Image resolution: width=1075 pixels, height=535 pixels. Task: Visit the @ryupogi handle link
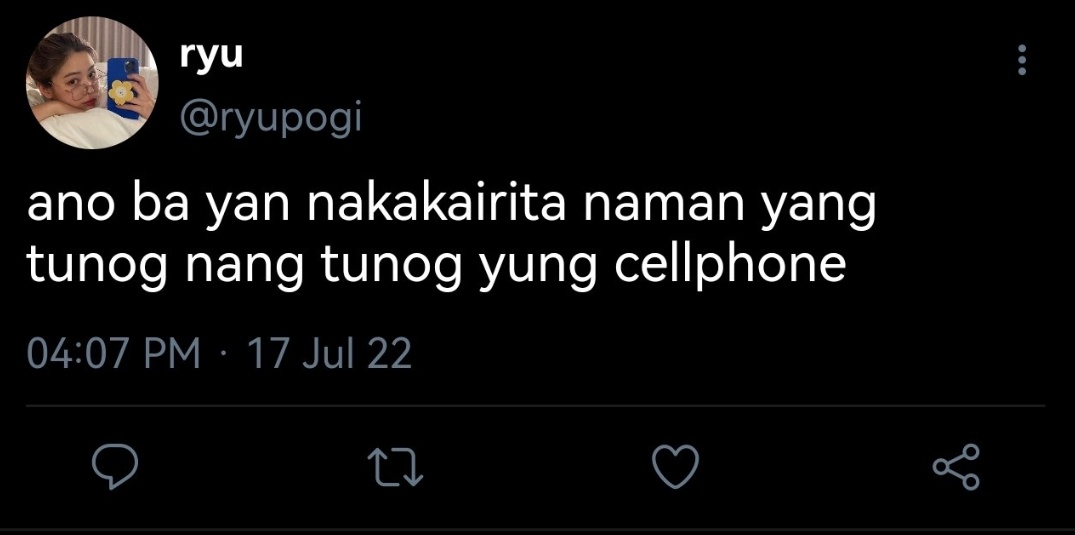click(270, 119)
